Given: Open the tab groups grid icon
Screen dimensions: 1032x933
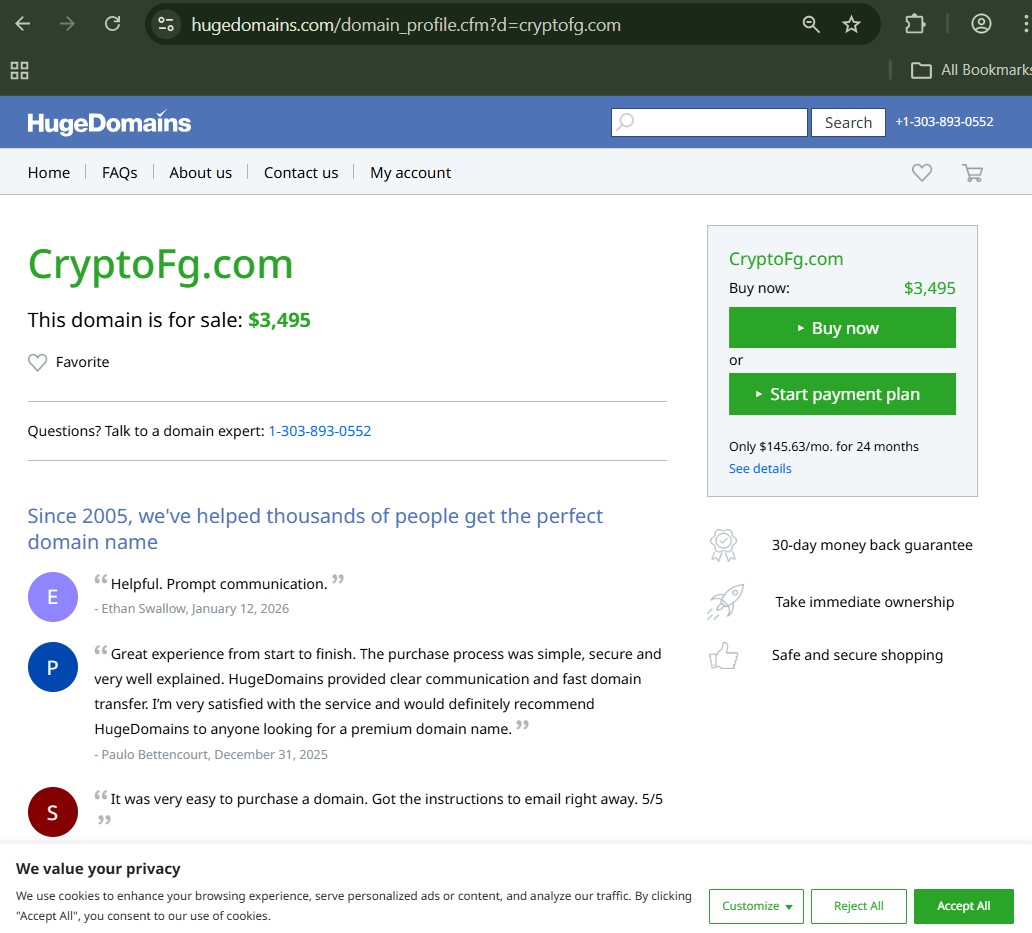Looking at the screenshot, I should click(19, 70).
